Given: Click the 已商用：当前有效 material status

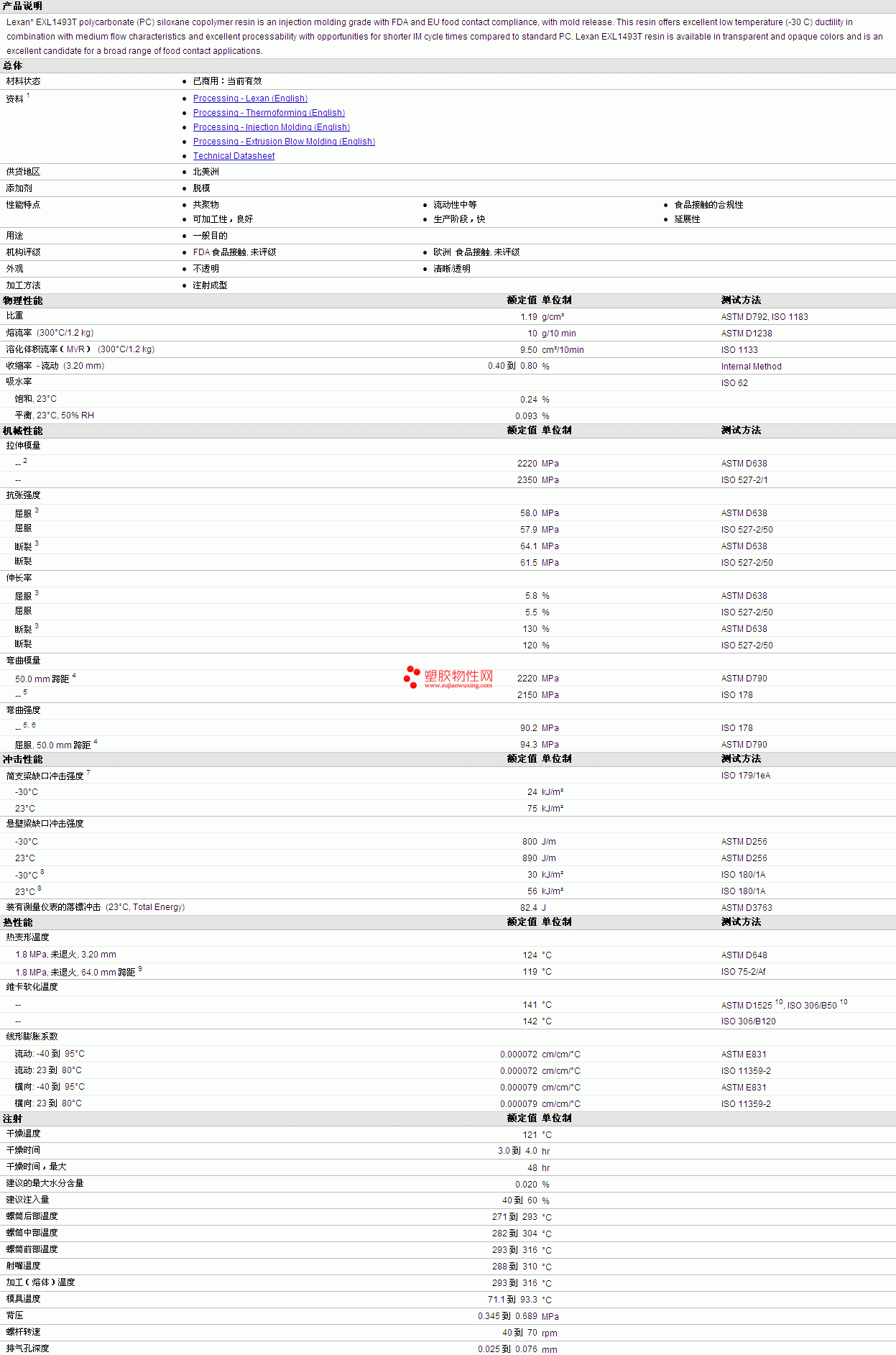Looking at the screenshot, I should (227, 81).
